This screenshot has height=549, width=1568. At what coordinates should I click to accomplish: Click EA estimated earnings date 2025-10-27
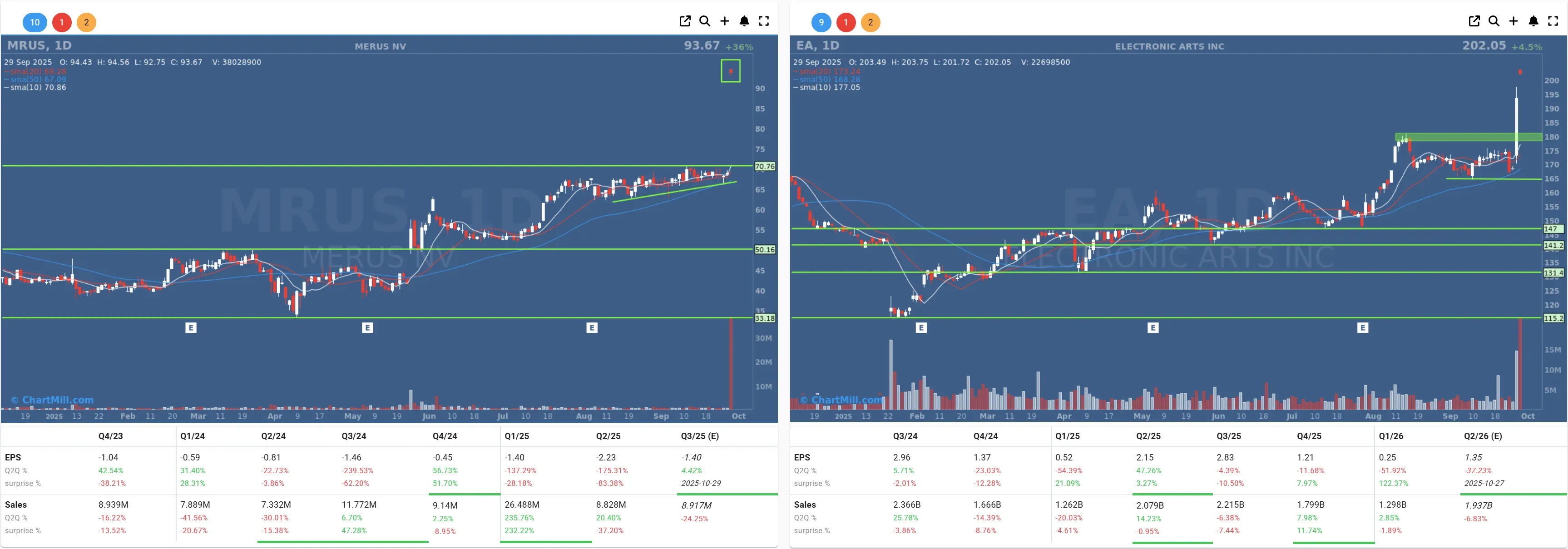1484,483
